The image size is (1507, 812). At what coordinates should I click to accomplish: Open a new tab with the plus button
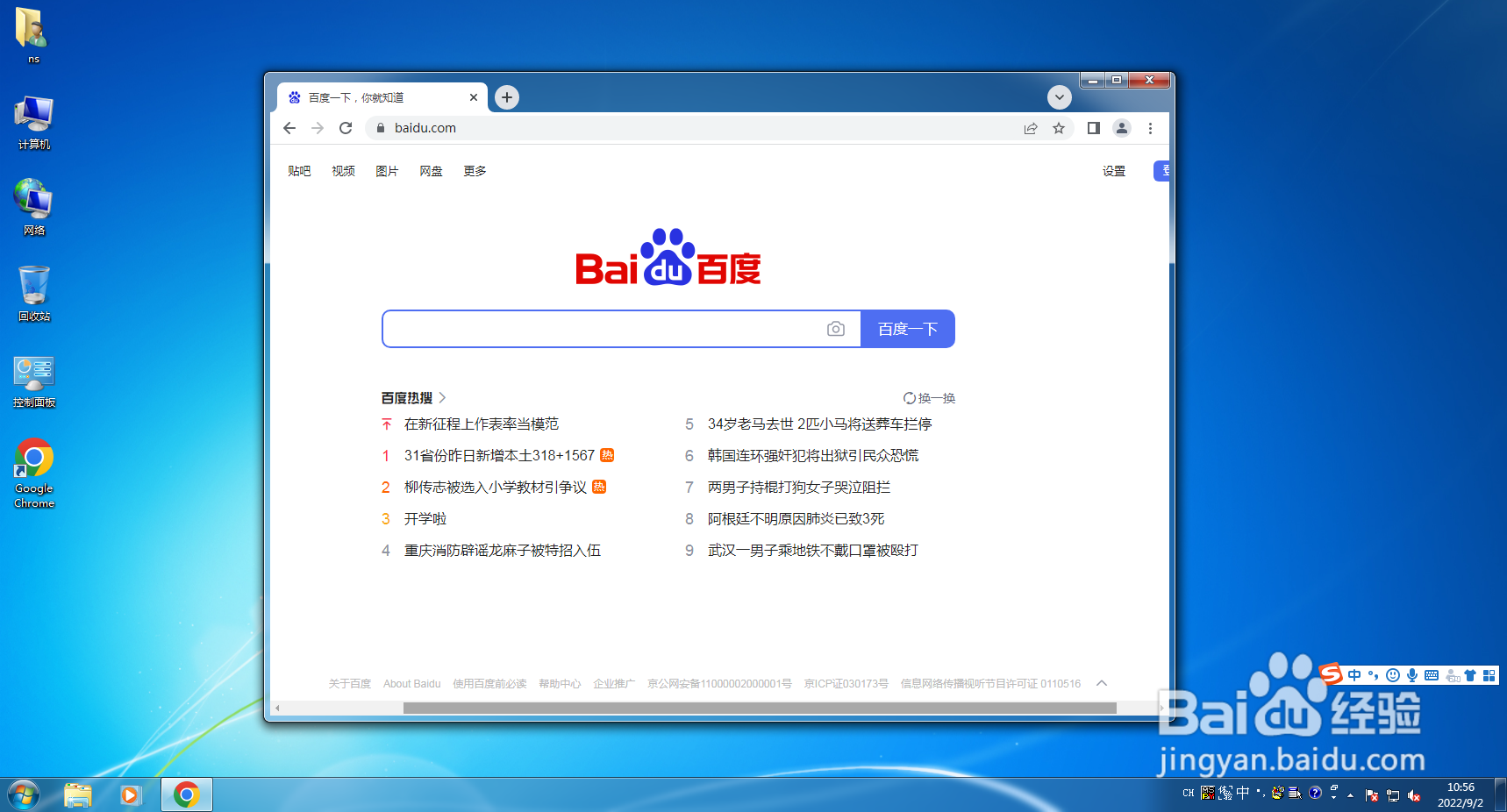[x=507, y=97]
